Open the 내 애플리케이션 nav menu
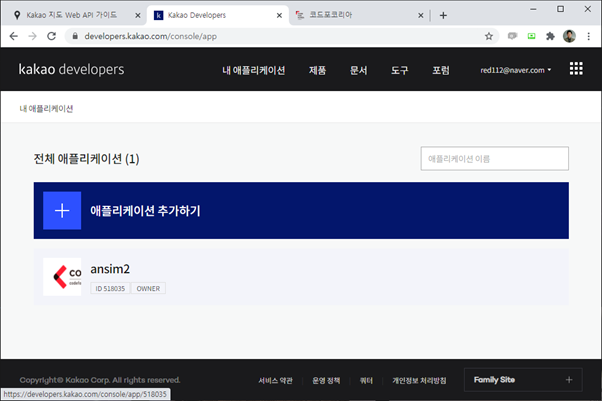 [253, 70]
